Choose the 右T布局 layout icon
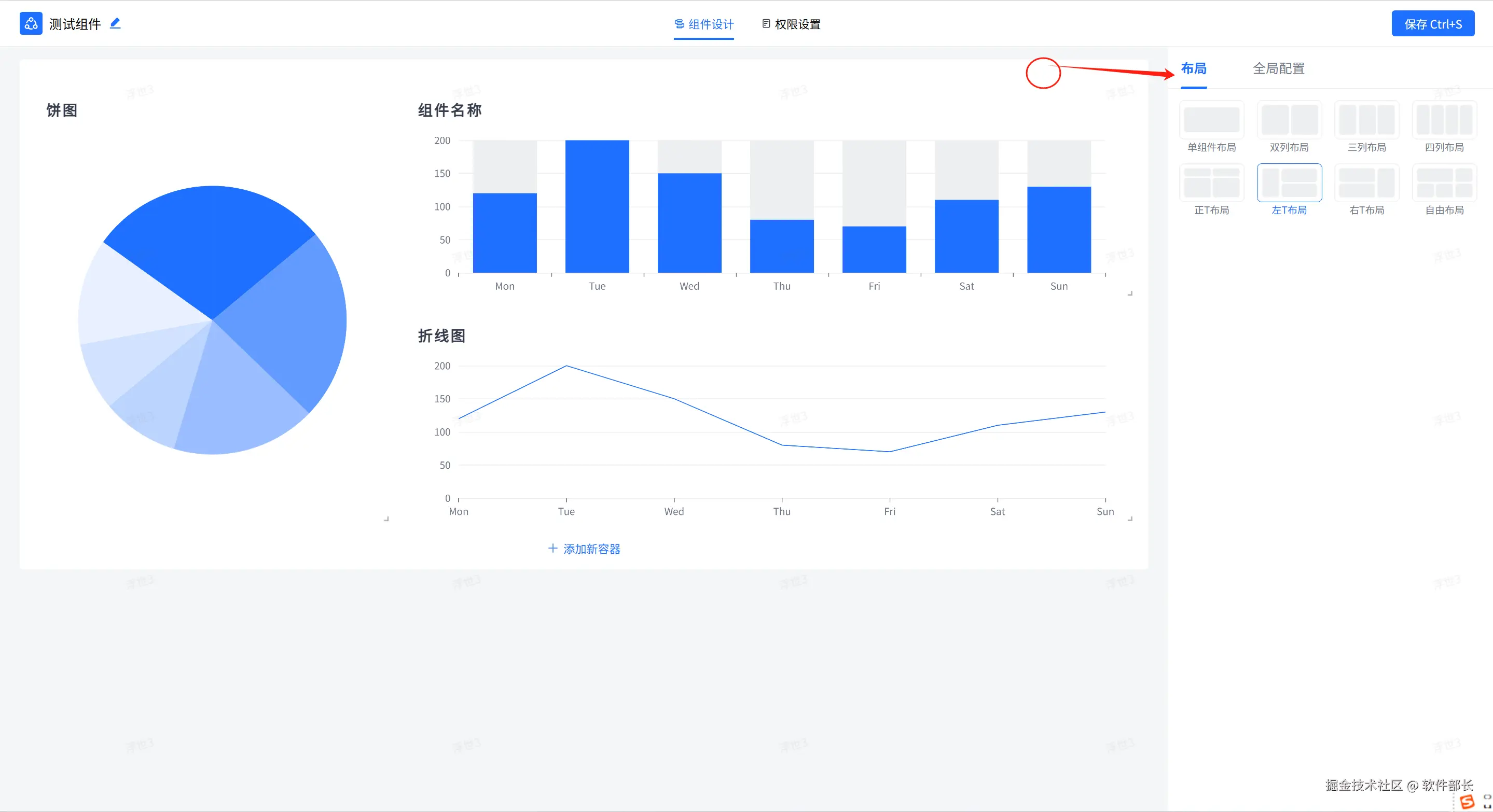The height and width of the screenshot is (812, 1493). point(1366,183)
